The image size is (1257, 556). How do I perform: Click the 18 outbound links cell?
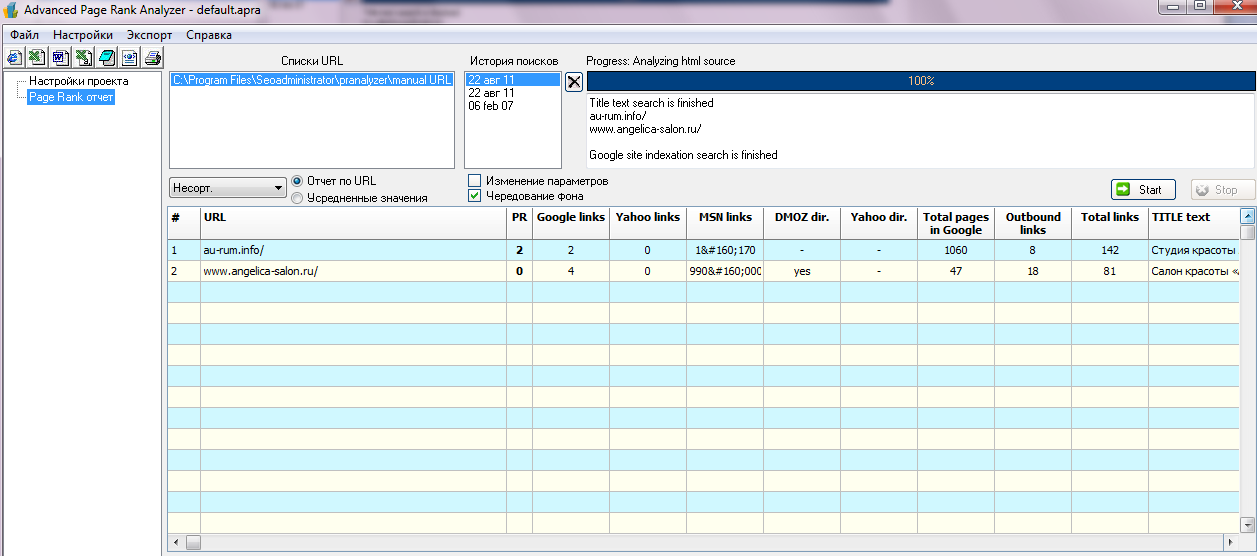pos(1033,271)
